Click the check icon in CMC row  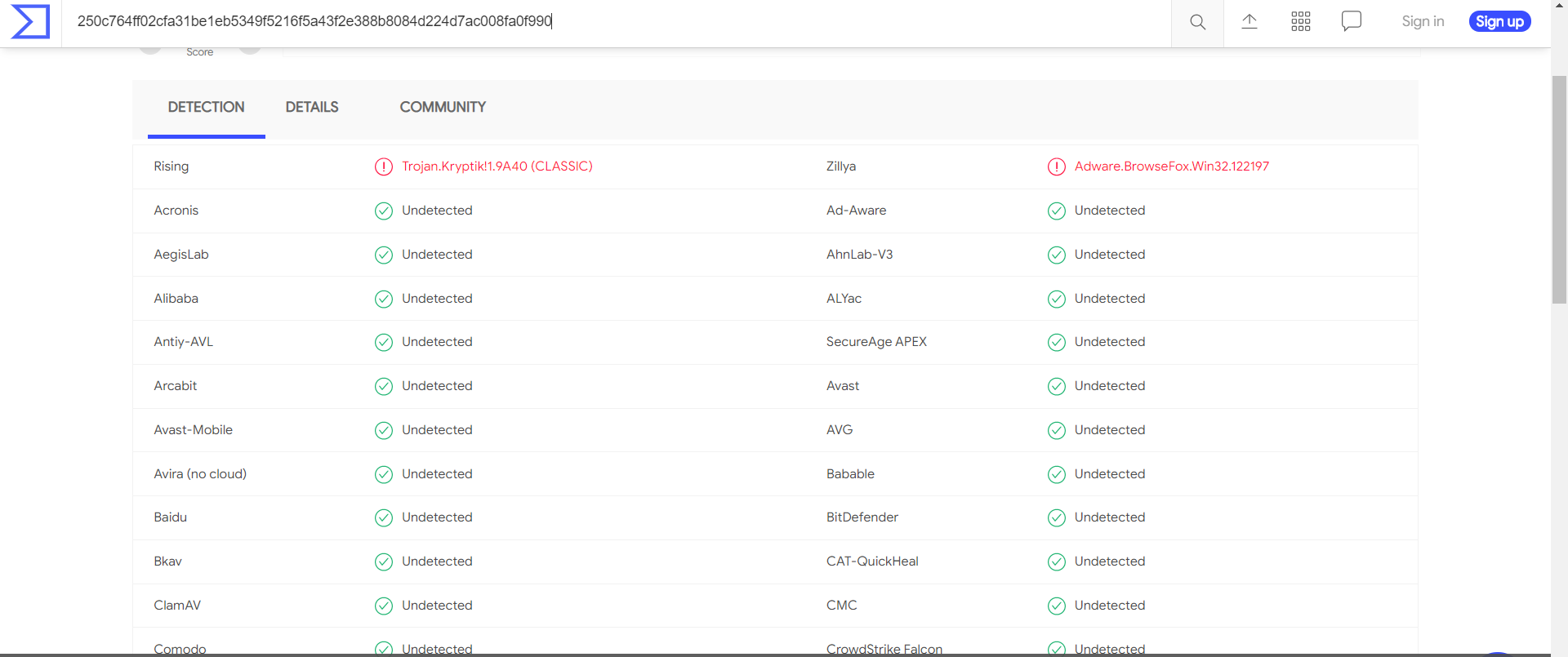click(1057, 606)
